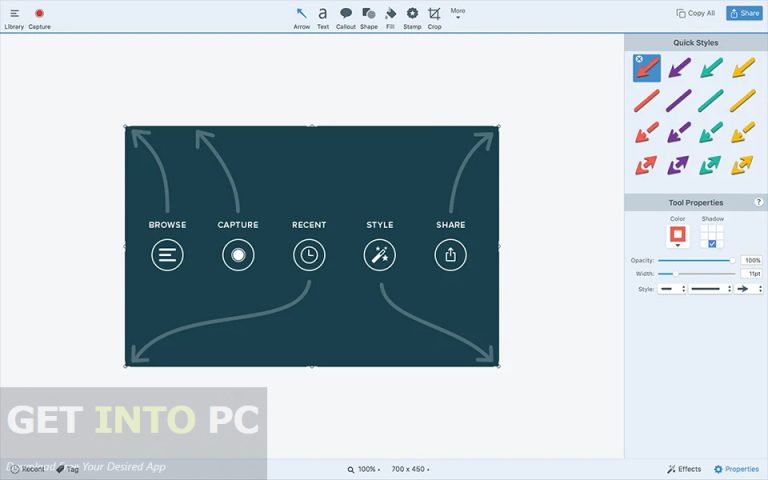
Task: Start a new Capture
Action: click(39, 19)
